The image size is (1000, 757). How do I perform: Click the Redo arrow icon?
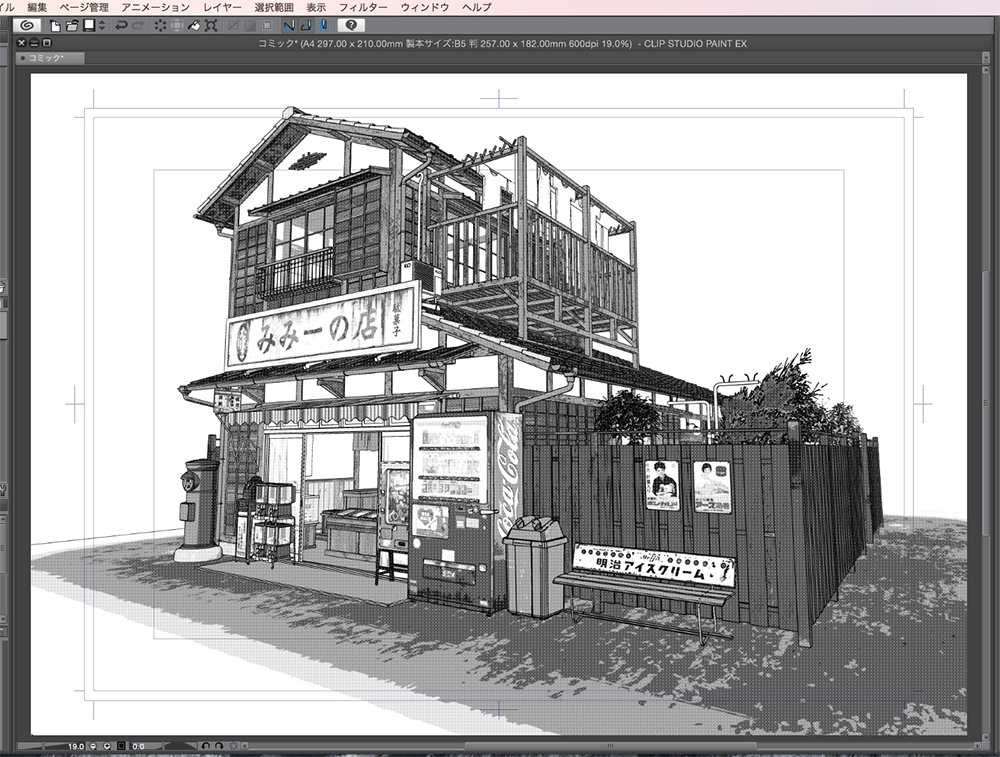click(x=138, y=26)
